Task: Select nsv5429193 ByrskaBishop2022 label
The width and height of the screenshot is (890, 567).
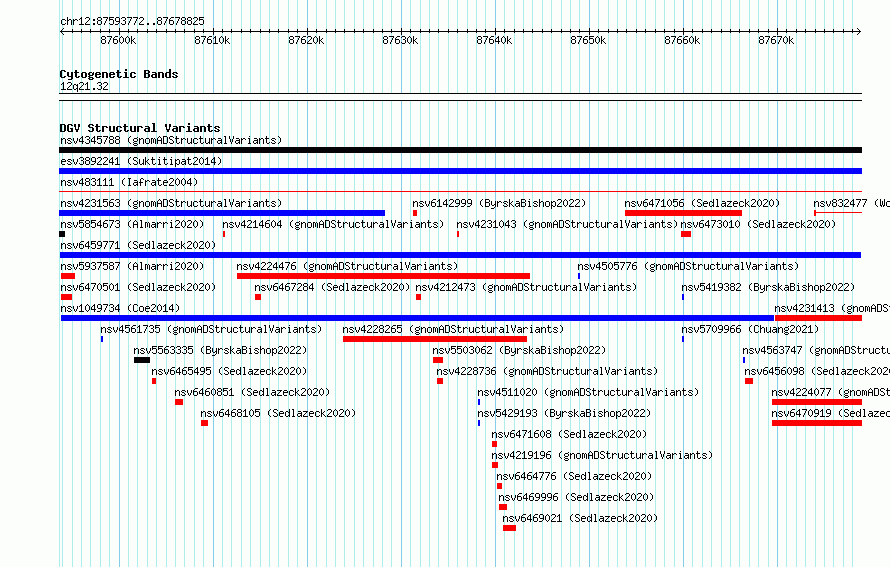Action: coord(564,413)
